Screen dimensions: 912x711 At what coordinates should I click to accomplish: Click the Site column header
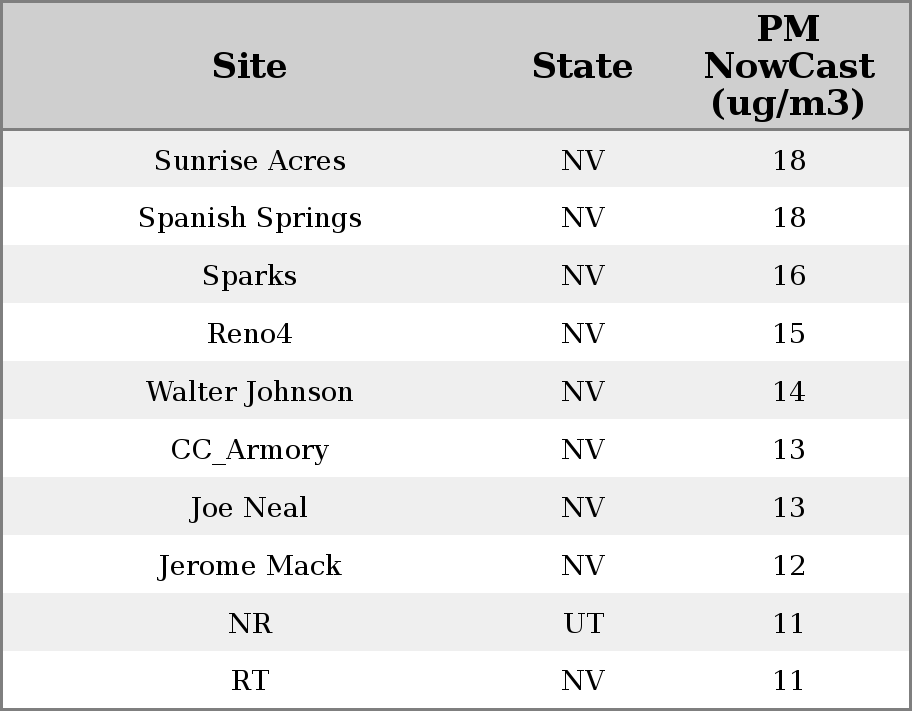click(x=250, y=66)
